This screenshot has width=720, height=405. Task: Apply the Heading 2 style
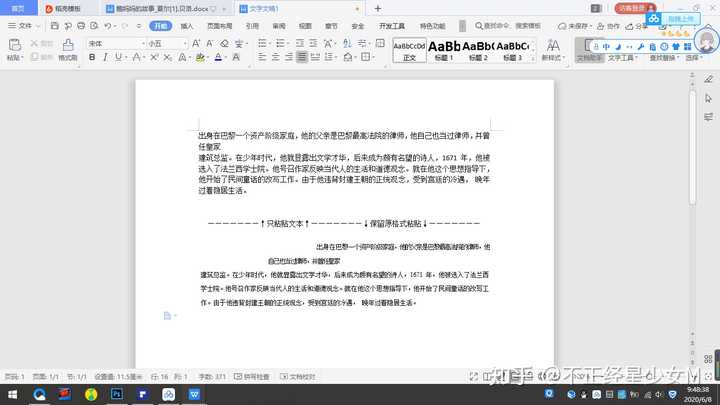(x=478, y=51)
